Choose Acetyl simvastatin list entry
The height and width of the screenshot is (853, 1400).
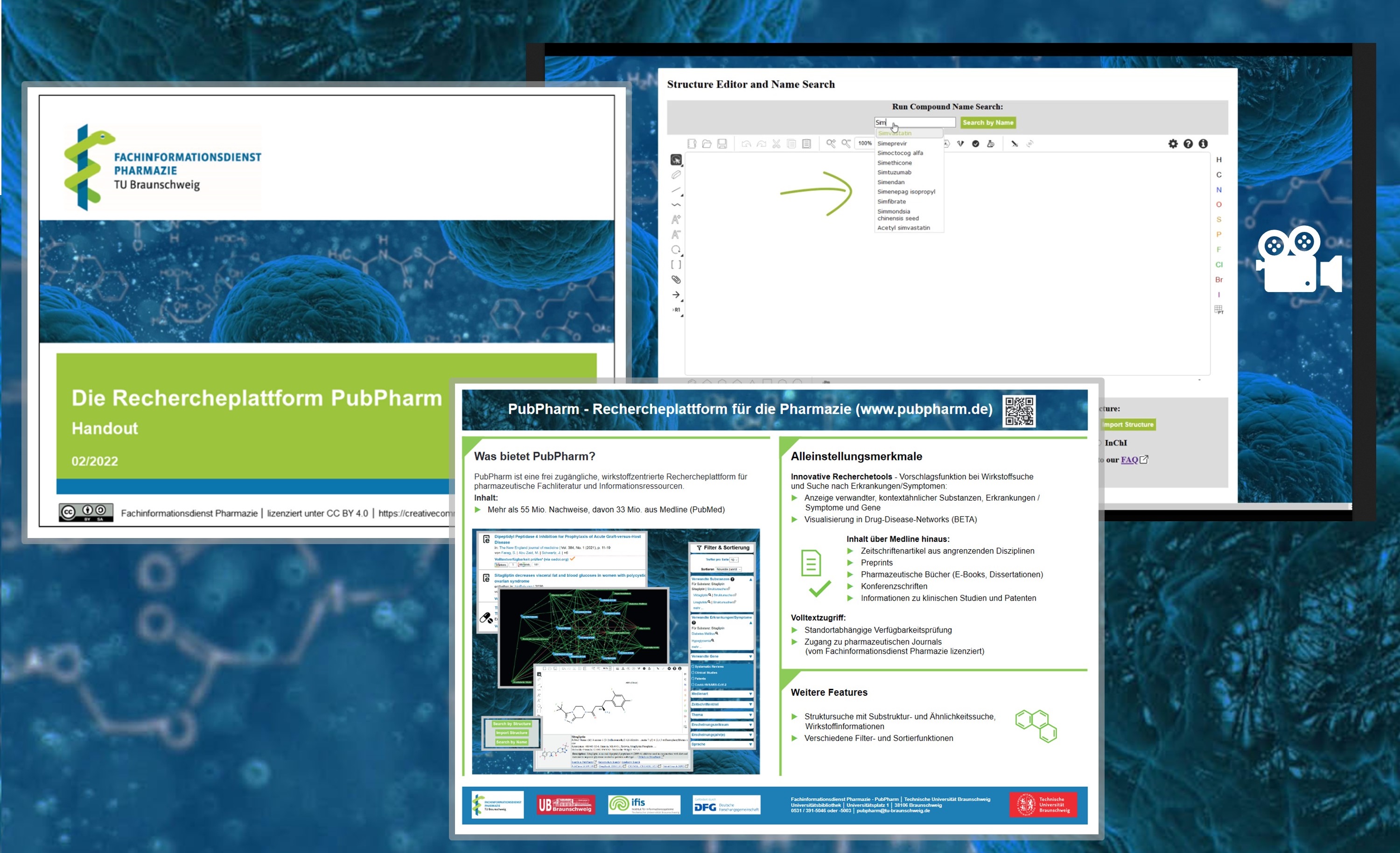point(903,228)
